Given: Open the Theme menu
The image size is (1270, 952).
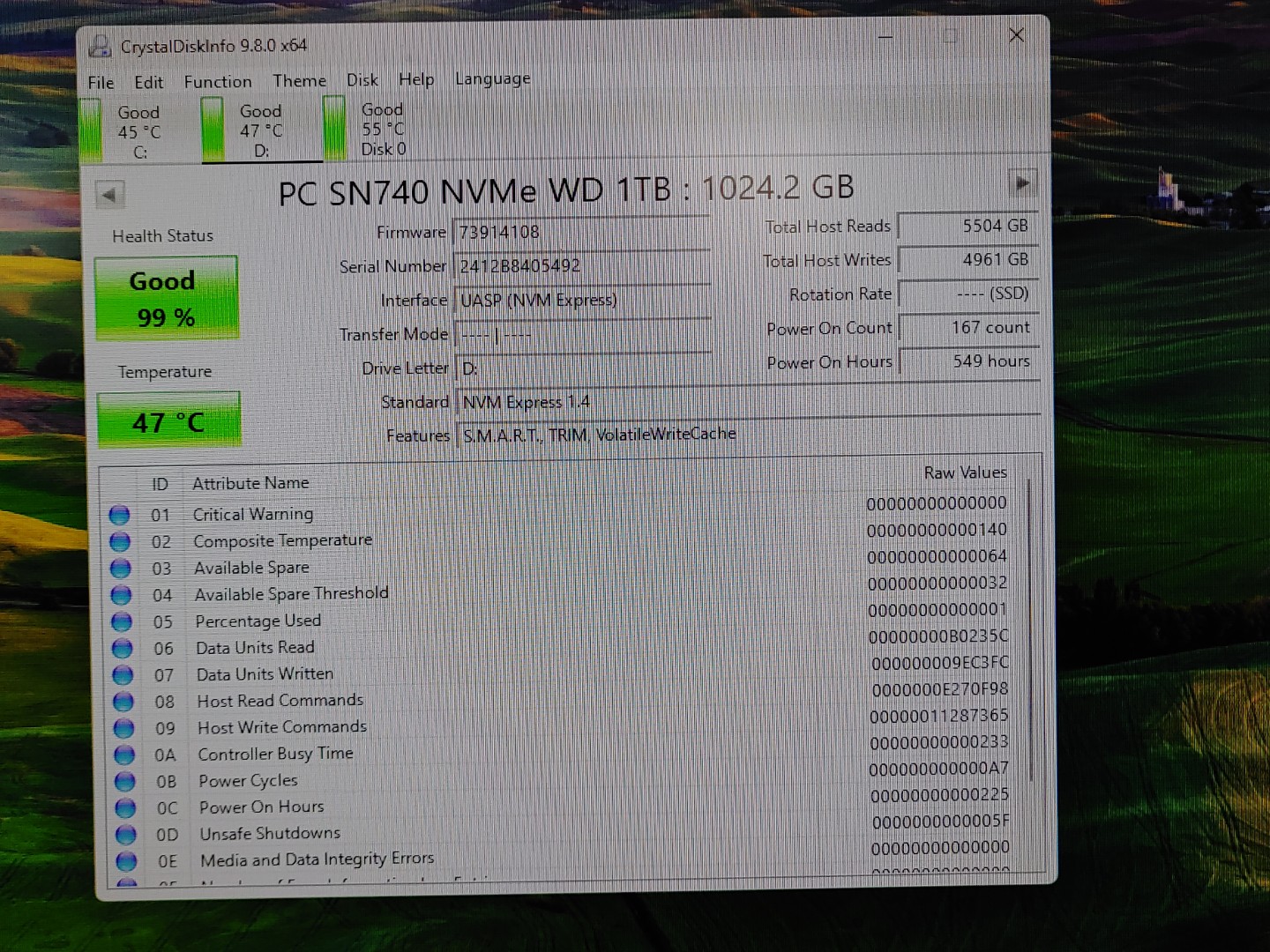Looking at the screenshot, I should pyautogui.click(x=299, y=80).
